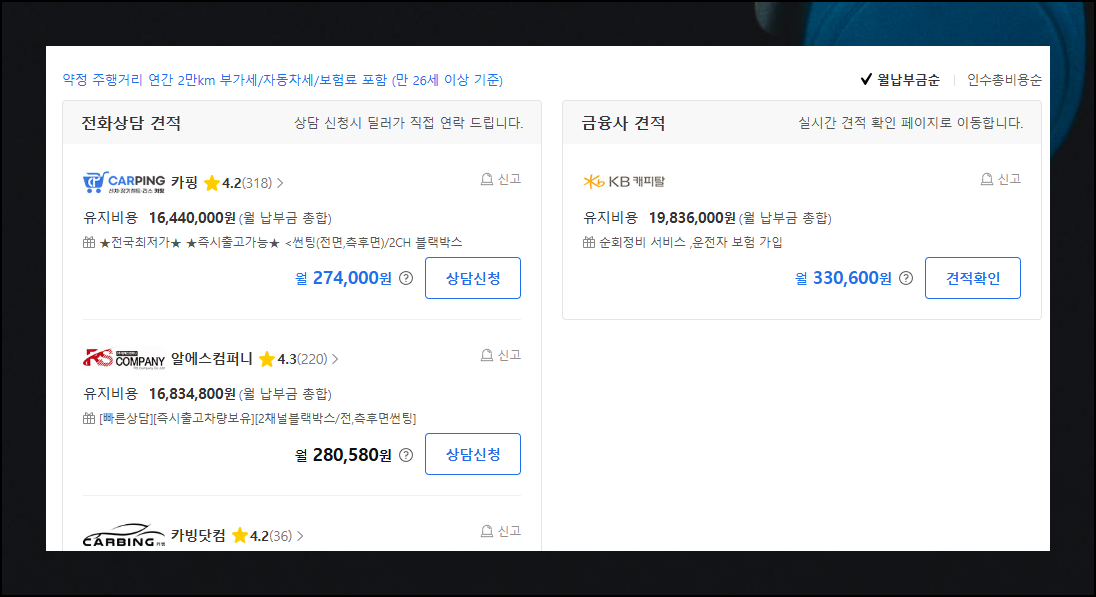Expand 카핑 reviews chevron
This screenshot has height=597, width=1096.
click(280, 183)
